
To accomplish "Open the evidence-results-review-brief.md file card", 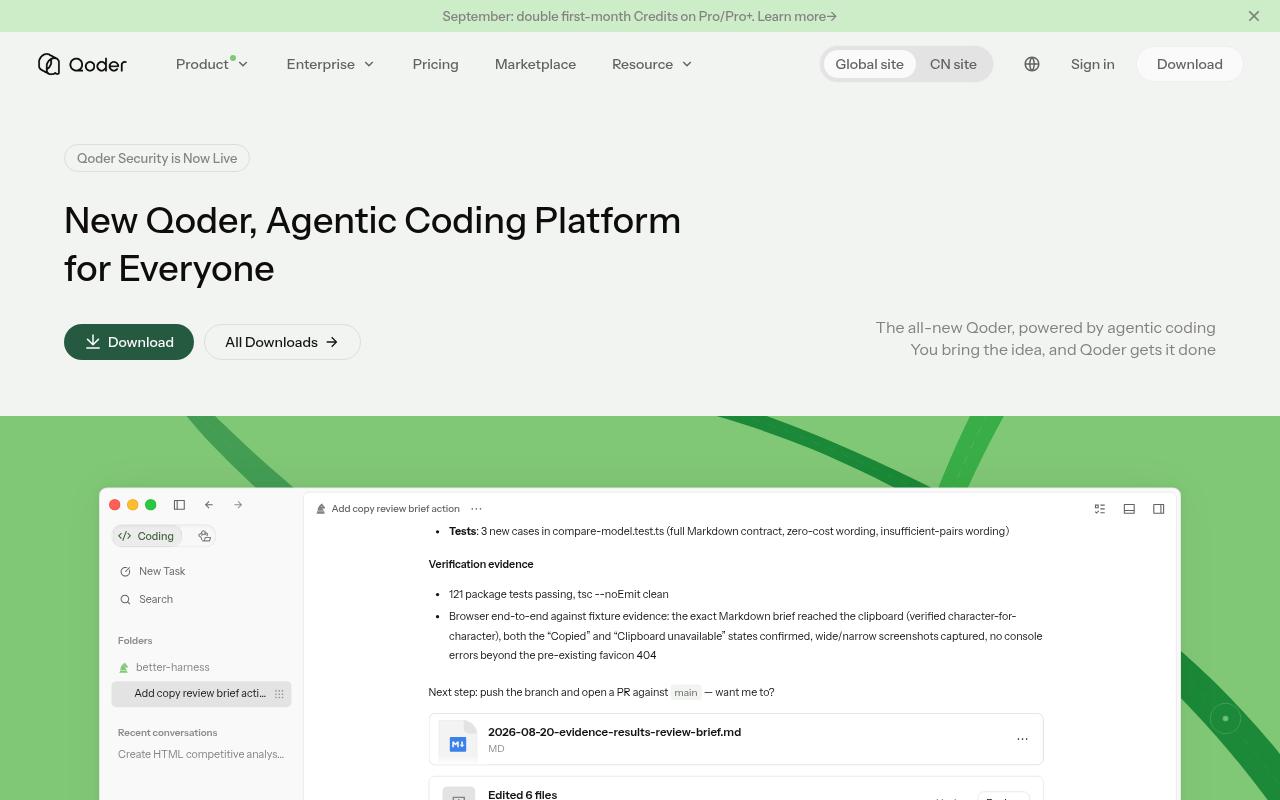I will click(x=736, y=739).
